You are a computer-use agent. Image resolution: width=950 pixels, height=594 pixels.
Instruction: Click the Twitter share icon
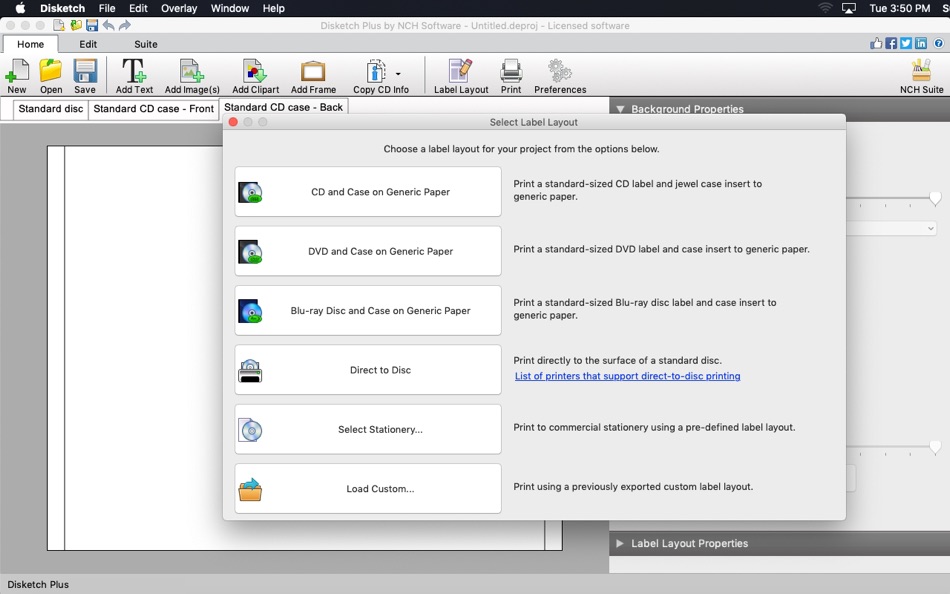point(906,43)
